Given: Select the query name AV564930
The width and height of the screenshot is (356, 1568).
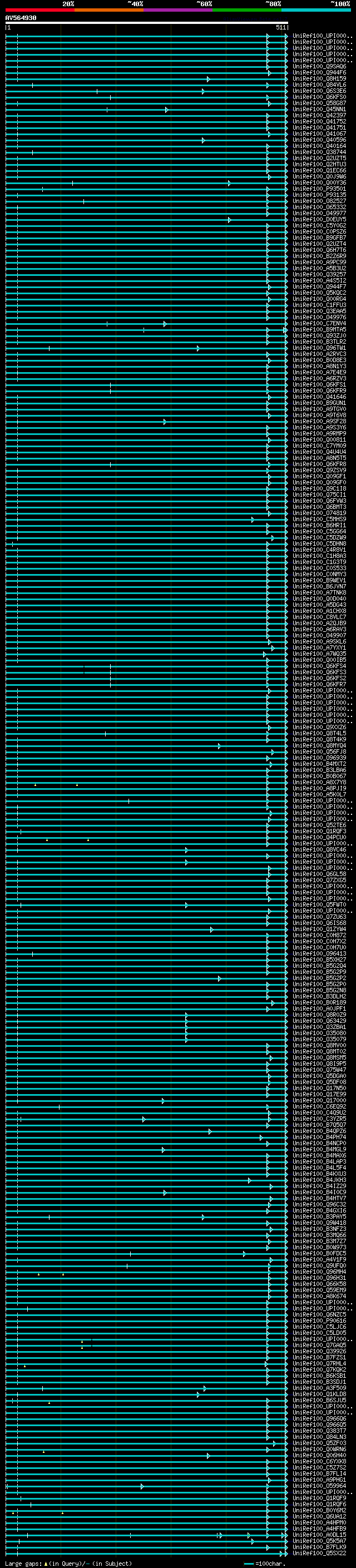Looking at the screenshot, I should [21, 18].
